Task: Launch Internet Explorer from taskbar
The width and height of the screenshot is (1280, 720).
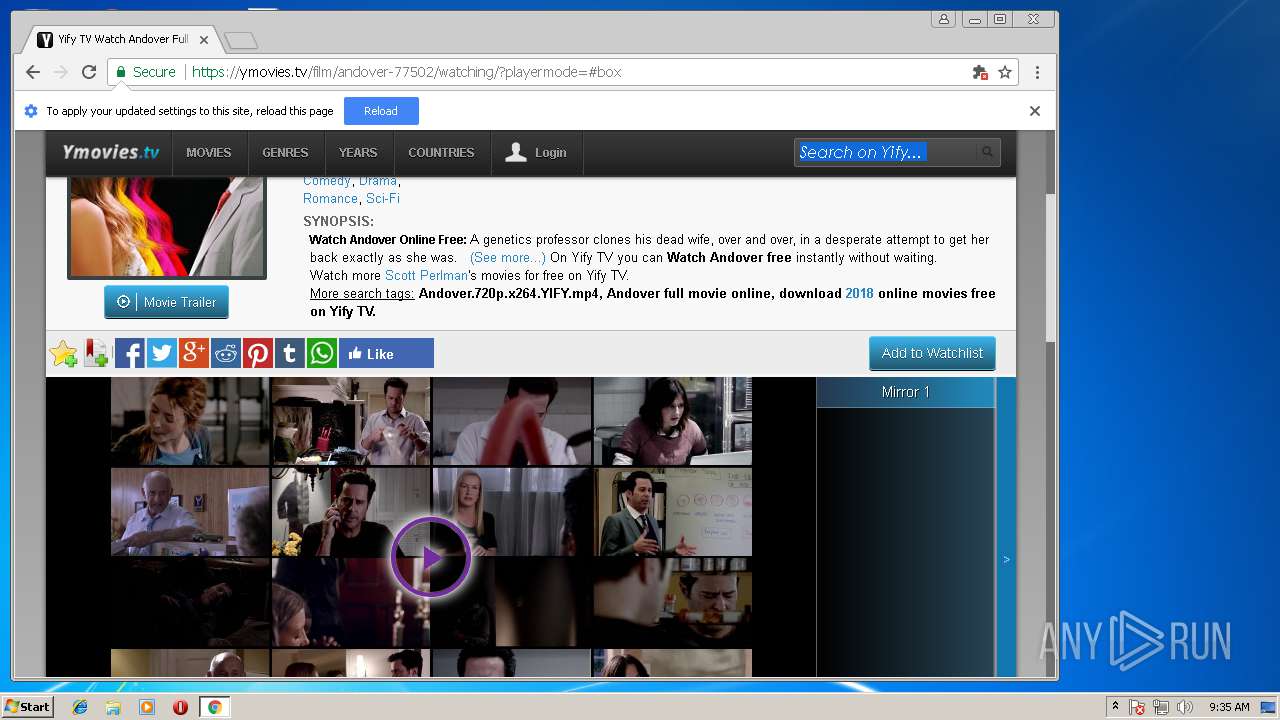Action: (x=80, y=707)
